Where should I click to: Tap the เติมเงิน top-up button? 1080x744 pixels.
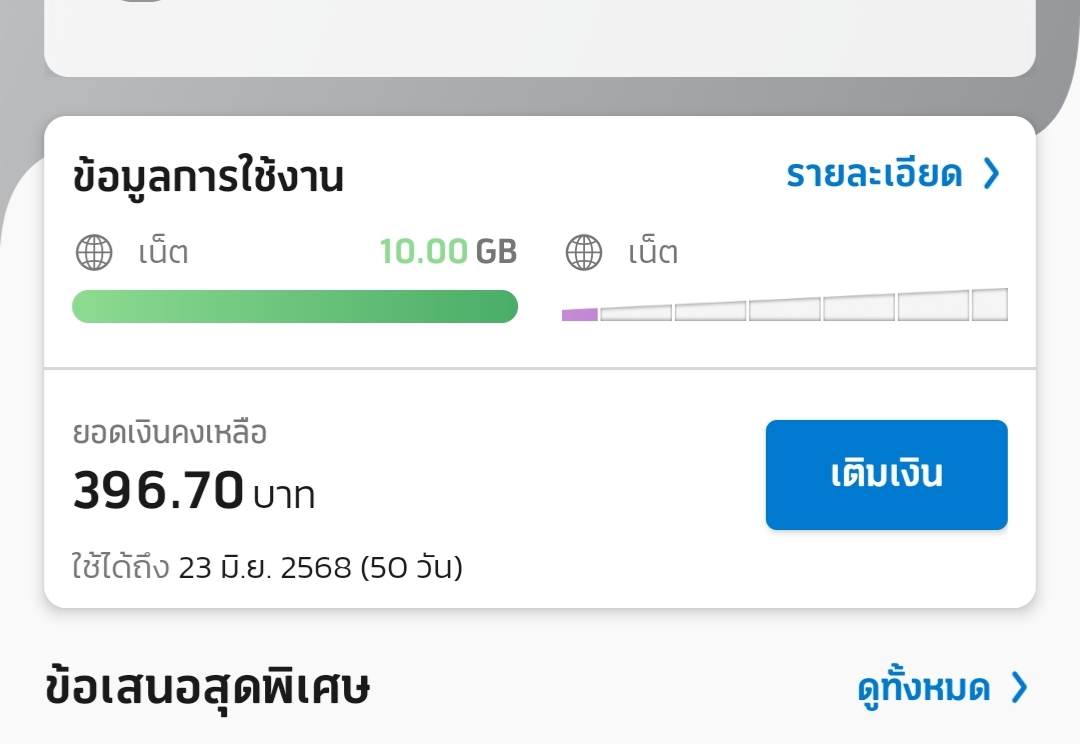pyautogui.click(x=886, y=475)
